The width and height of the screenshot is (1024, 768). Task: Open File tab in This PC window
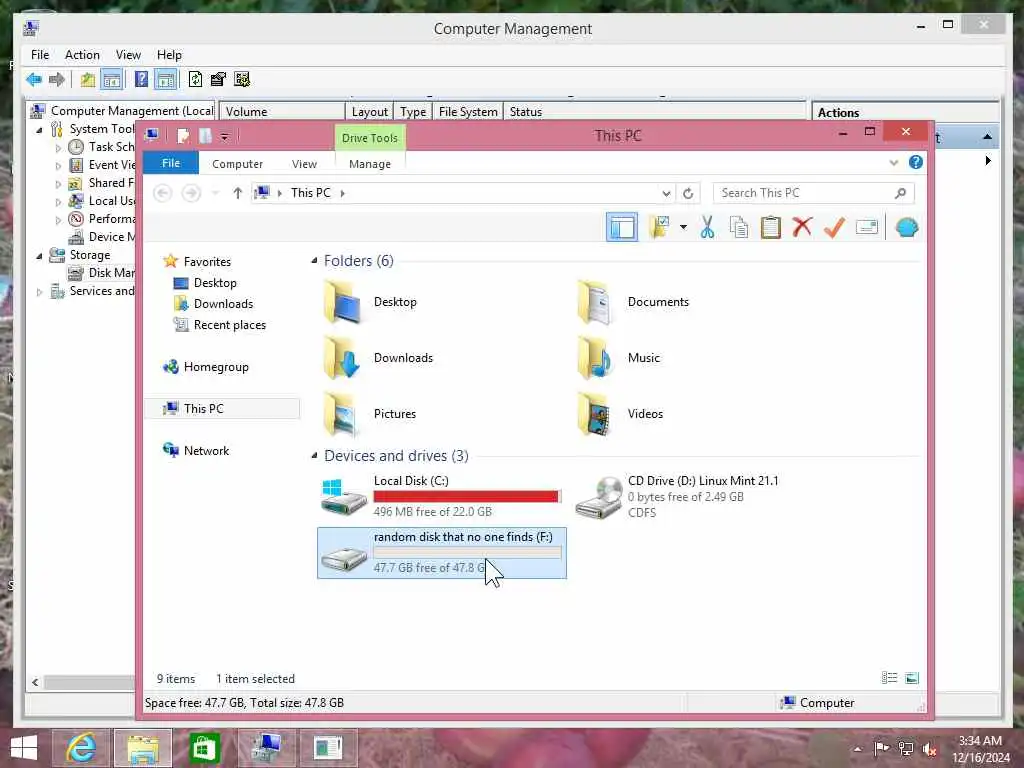pyautogui.click(x=170, y=163)
